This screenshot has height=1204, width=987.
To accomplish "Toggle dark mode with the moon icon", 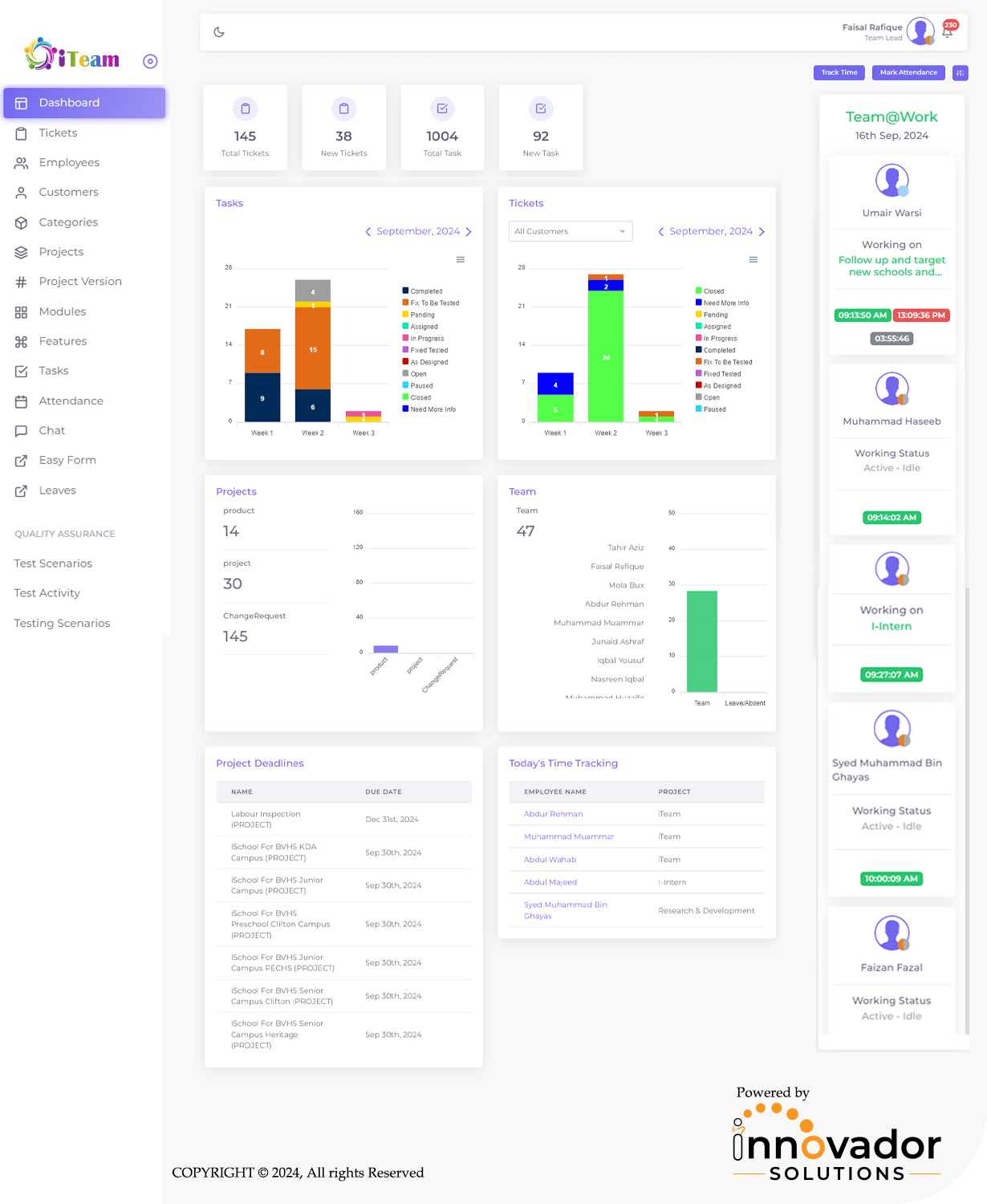I will (x=218, y=32).
